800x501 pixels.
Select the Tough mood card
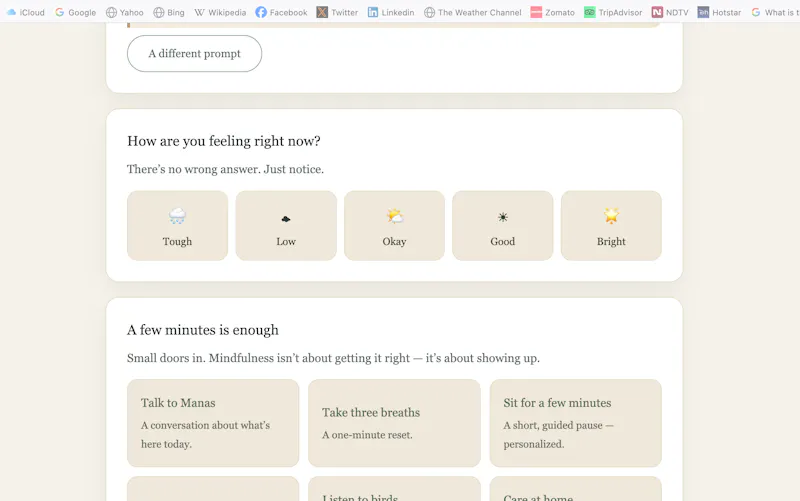[x=178, y=226]
